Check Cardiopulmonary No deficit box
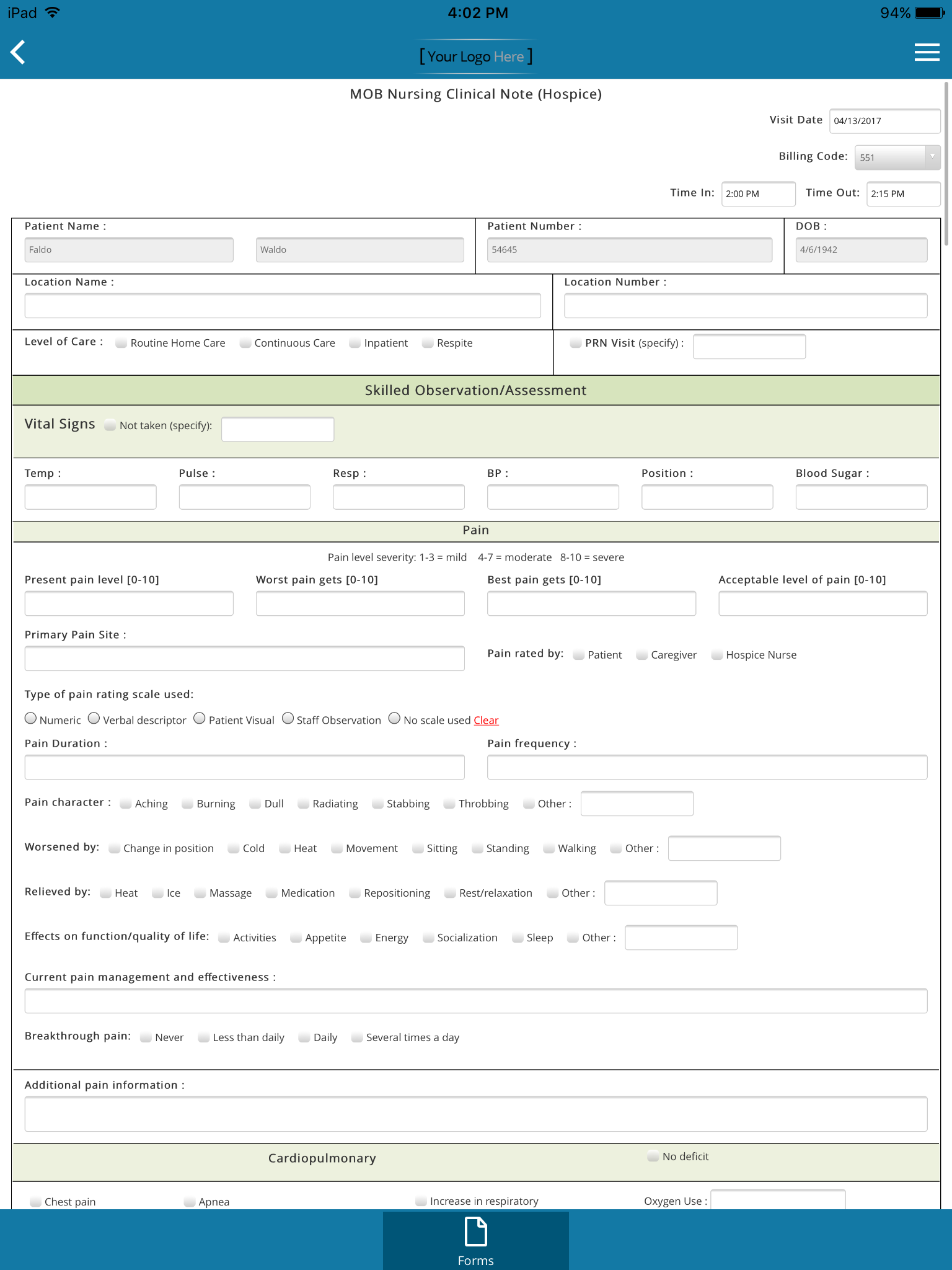 pyautogui.click(x=653, y=1157)
